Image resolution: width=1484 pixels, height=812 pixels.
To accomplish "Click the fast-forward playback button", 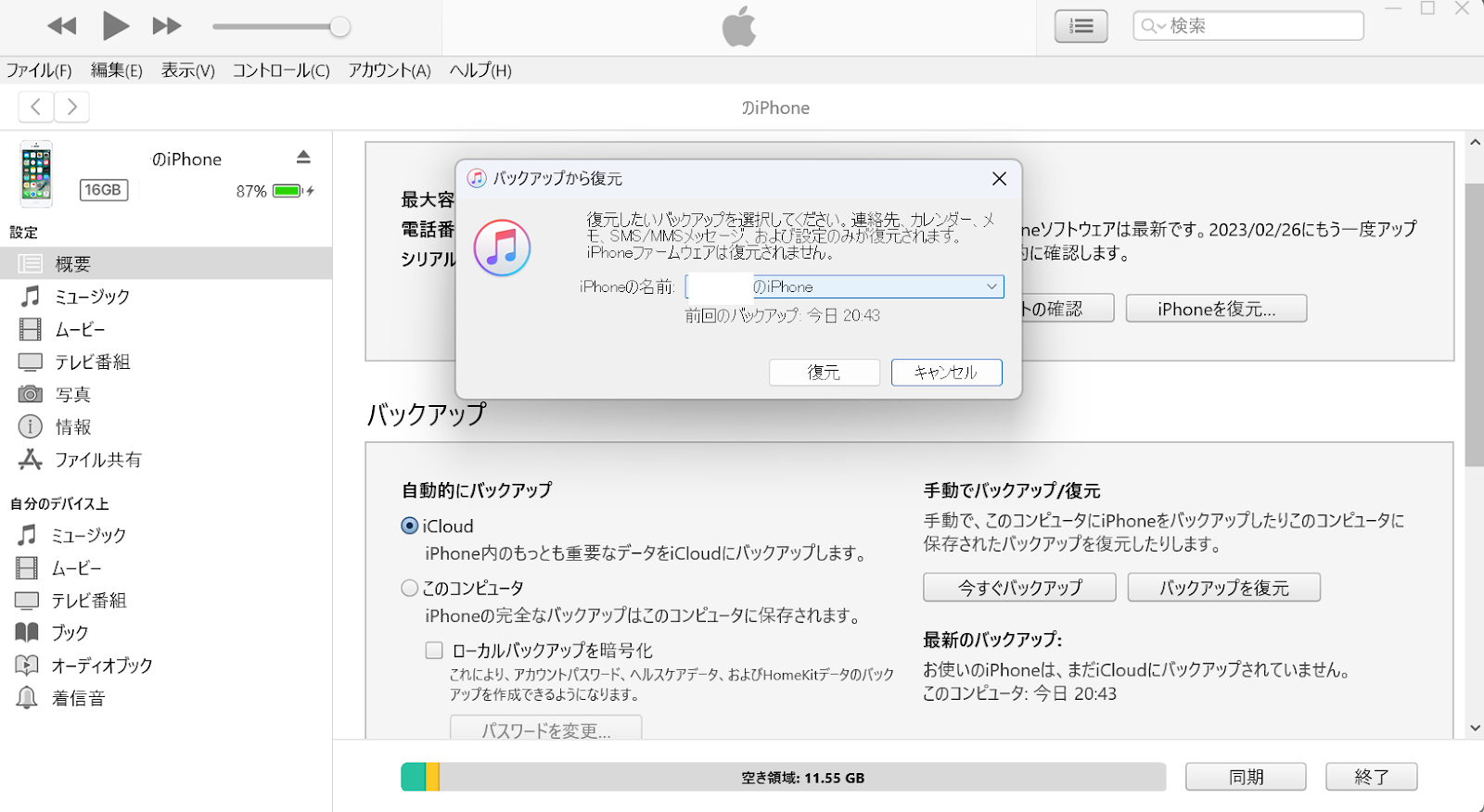I will (x=167, y=26).
